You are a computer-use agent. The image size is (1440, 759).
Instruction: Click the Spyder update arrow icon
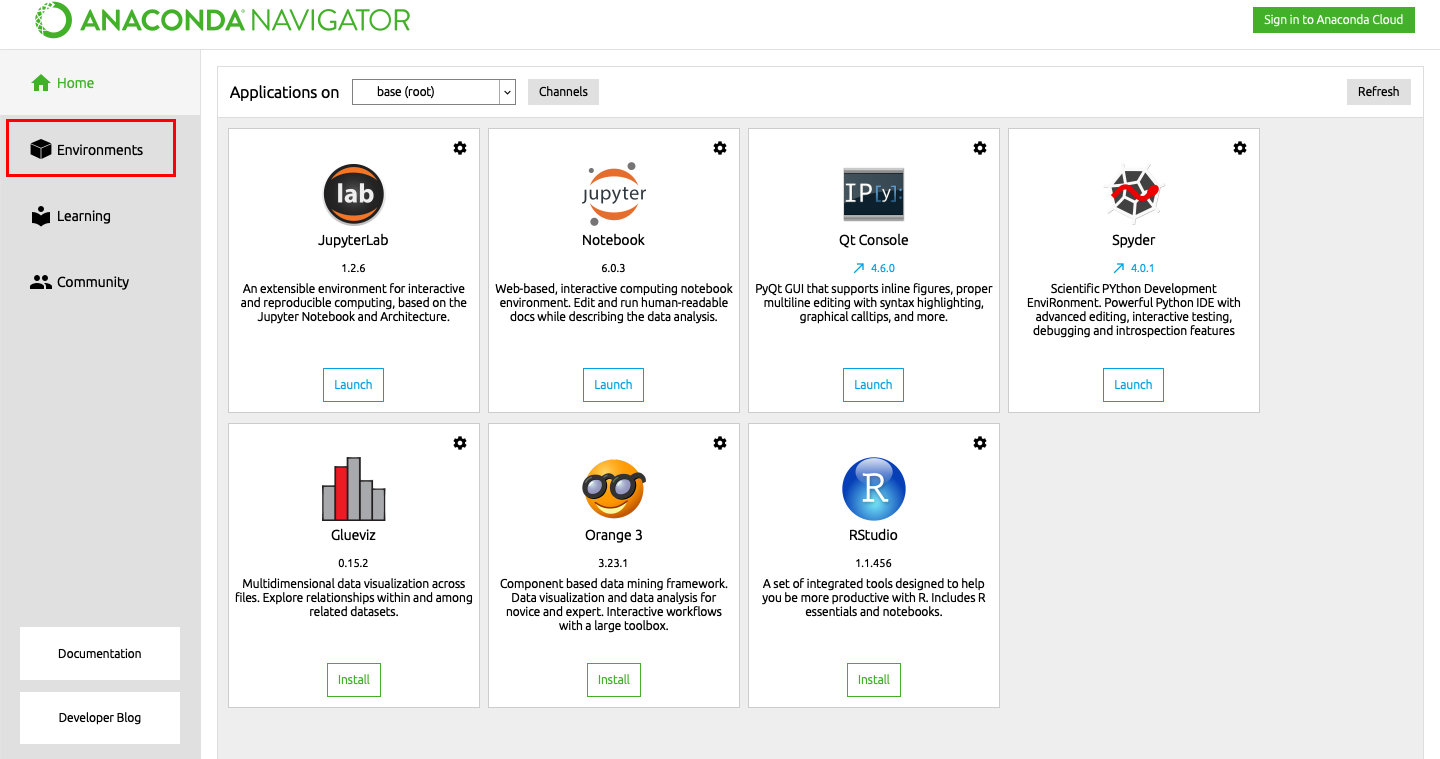[x=1118, y=268]
